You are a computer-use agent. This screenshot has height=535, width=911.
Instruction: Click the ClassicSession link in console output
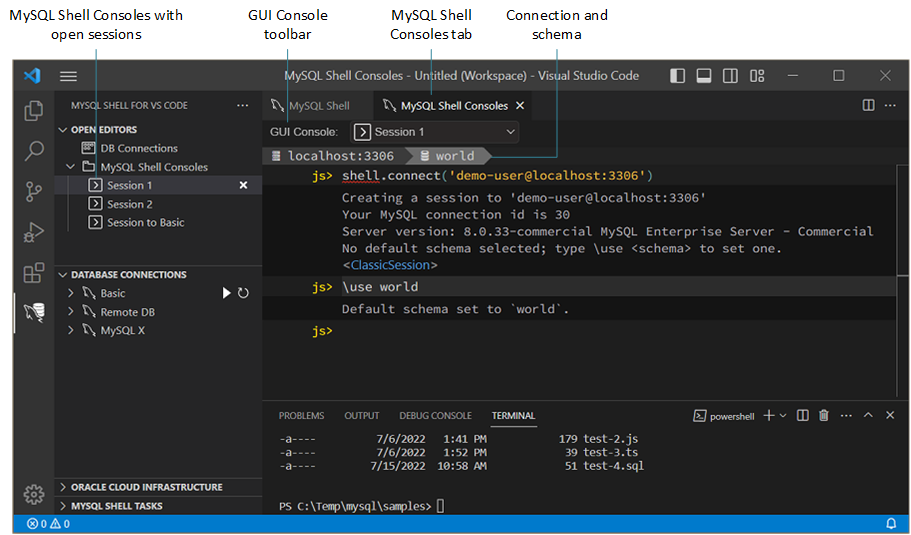tap(390, 265)
